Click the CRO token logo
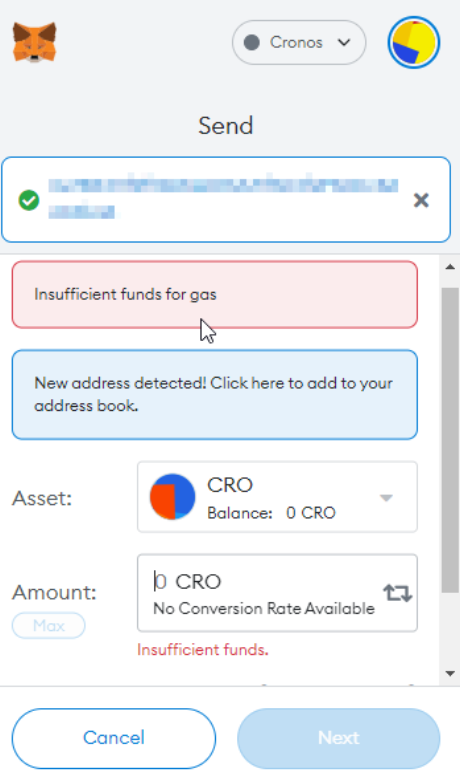The image size is (460, 784). 172,496
